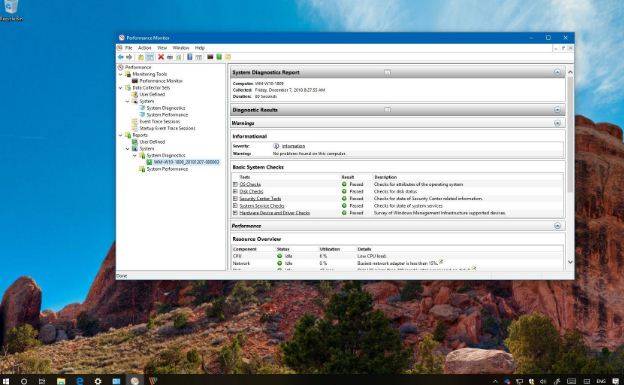The image size is (624, 385).
Task: Open the Security Center Tests link
Action: (x=260, y=198)
